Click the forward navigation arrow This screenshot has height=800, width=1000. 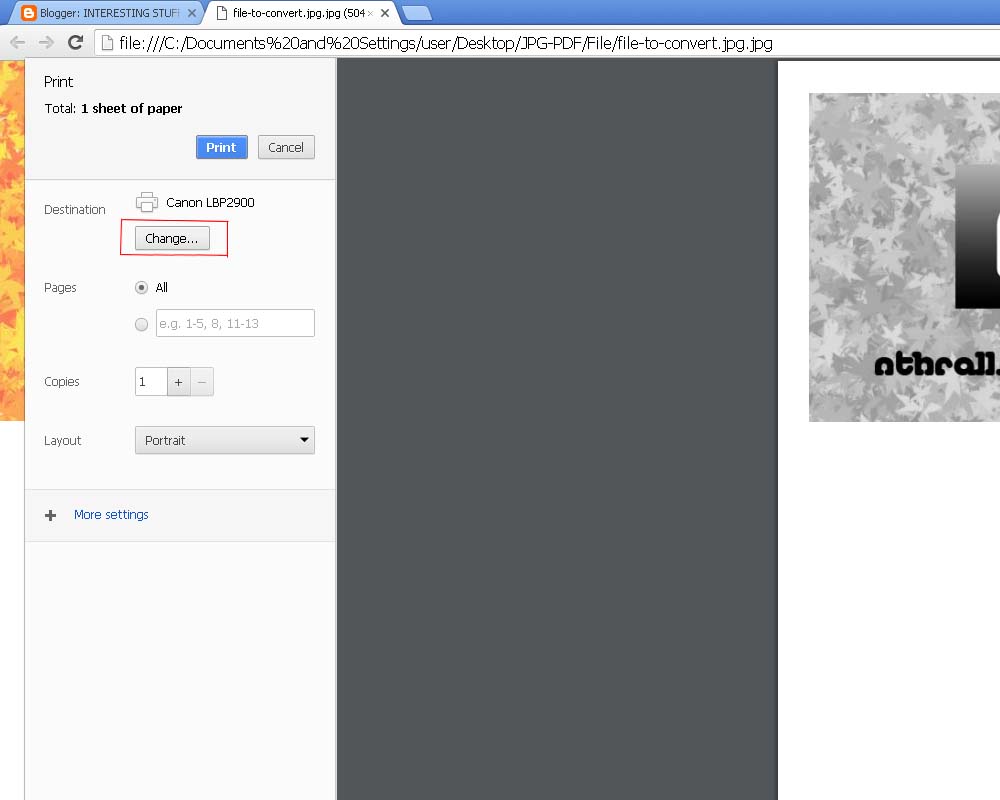(45, 43)
